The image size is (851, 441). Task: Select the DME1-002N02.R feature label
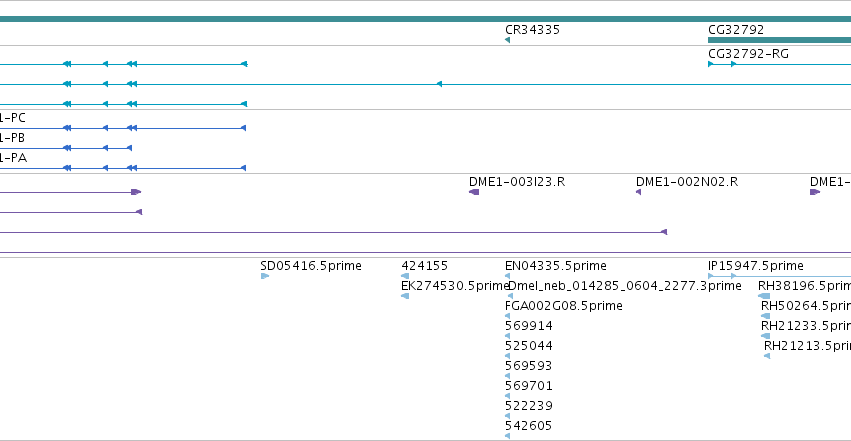click(687, 182)
